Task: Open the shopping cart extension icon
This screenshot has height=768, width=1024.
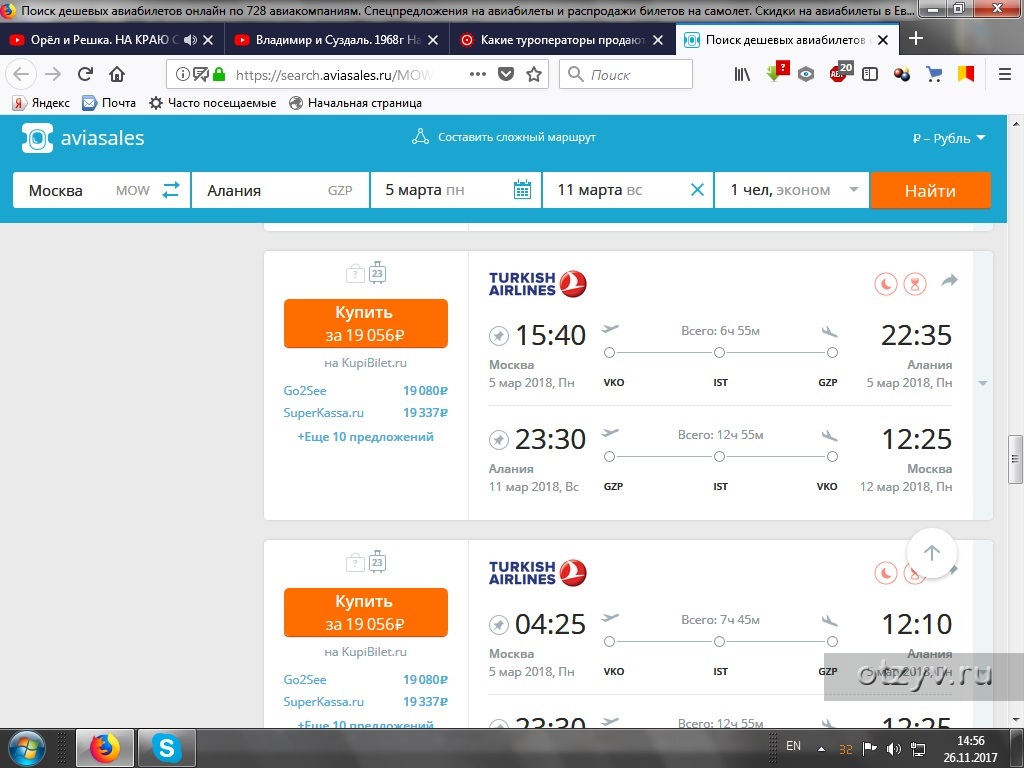Action: (934, 74)
